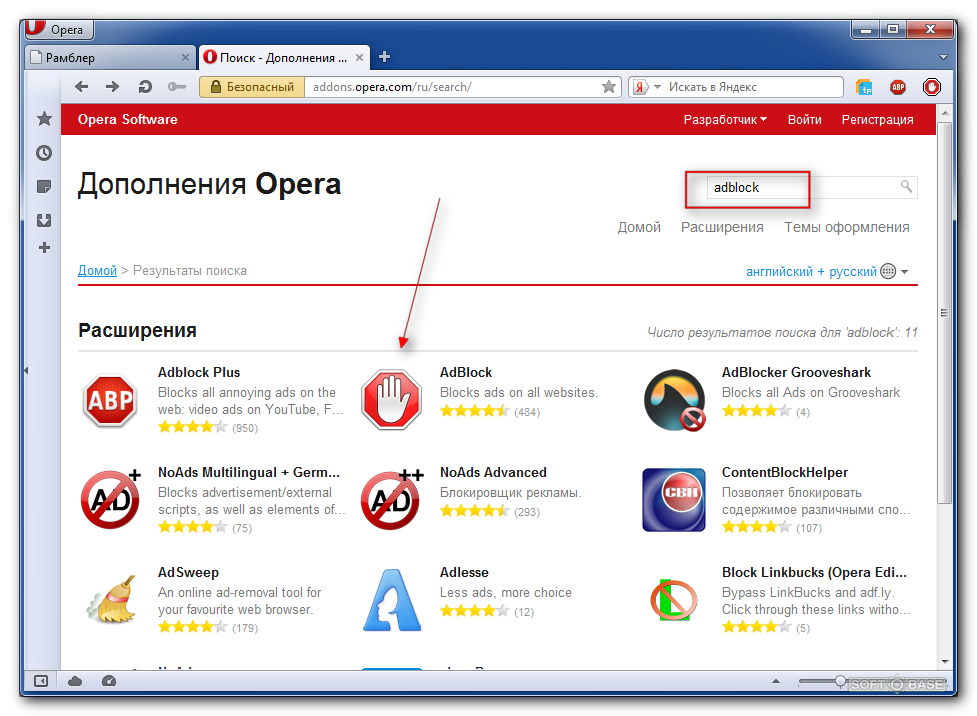
Task: Bookmark this page with the star icon
Action: [x=609, y=87]
